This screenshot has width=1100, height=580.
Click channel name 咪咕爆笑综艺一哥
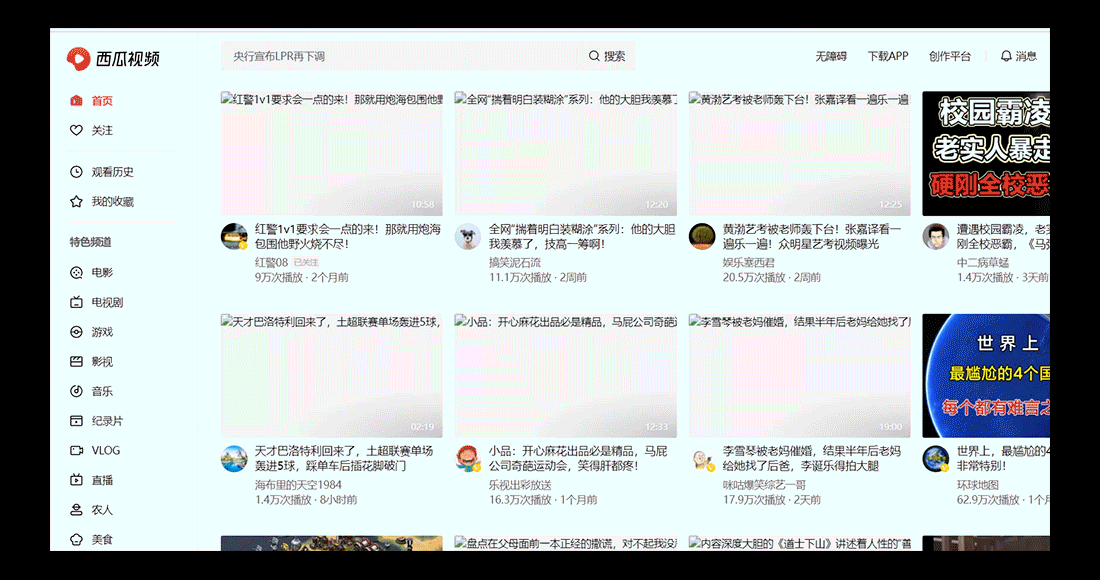coord(765,485)
